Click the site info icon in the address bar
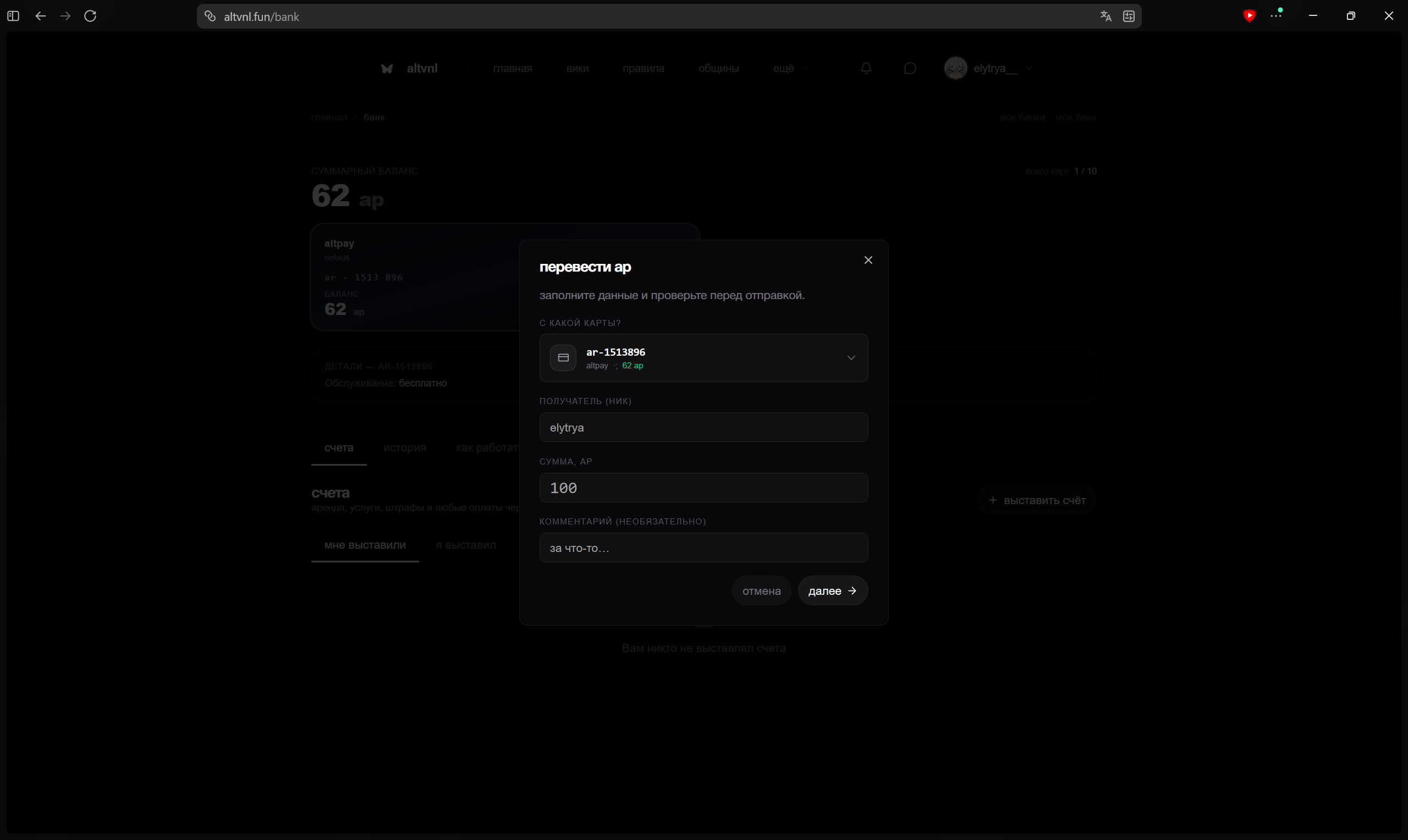 click(210, 16)
